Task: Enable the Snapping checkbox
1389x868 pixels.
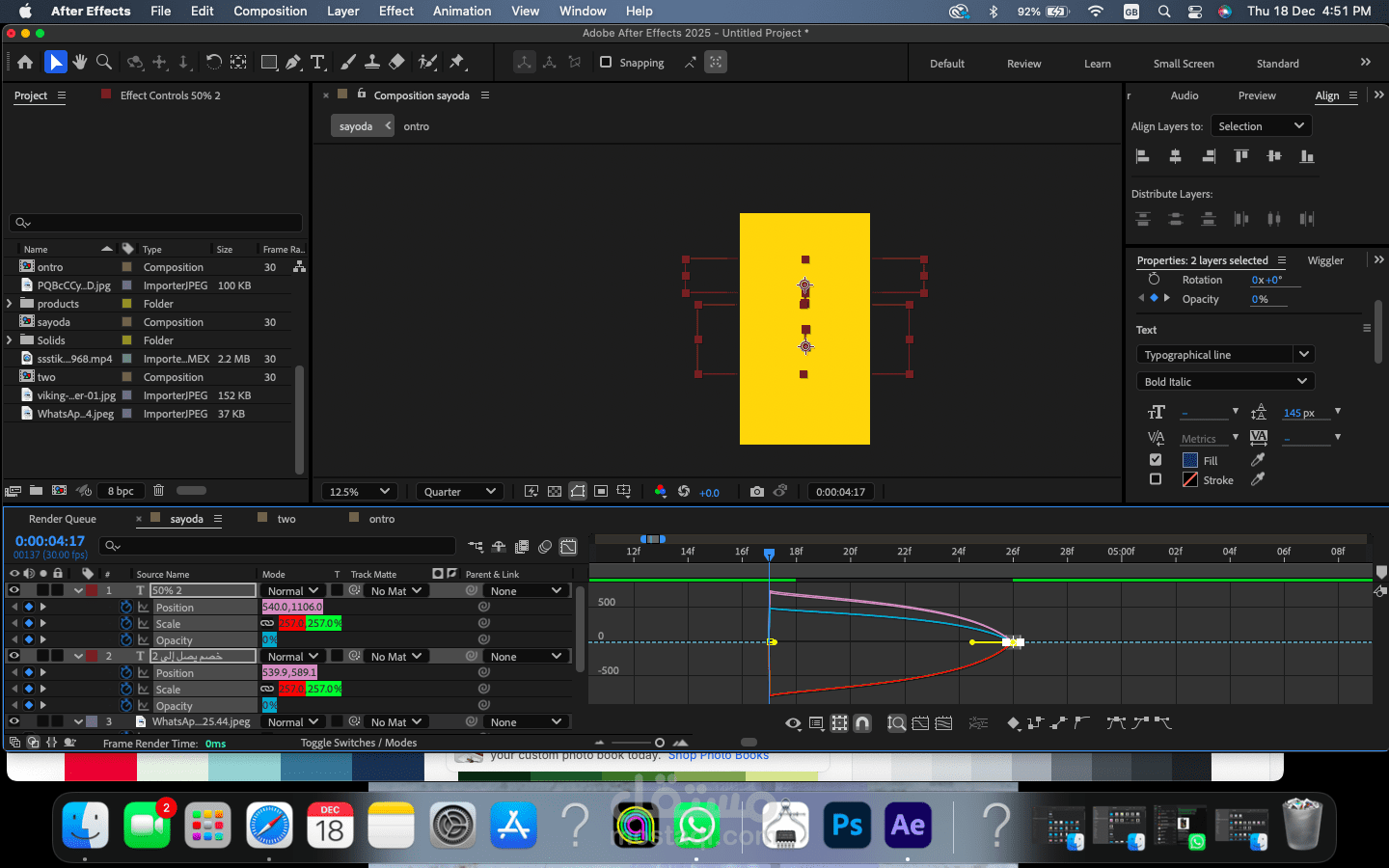Action: [x=606, y=63]
